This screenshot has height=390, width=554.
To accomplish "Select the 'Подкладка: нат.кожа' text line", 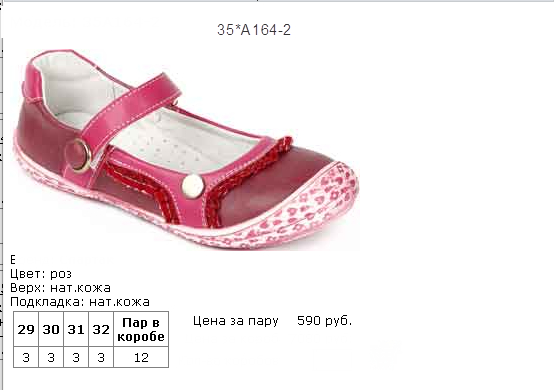I will click(80, 302).
